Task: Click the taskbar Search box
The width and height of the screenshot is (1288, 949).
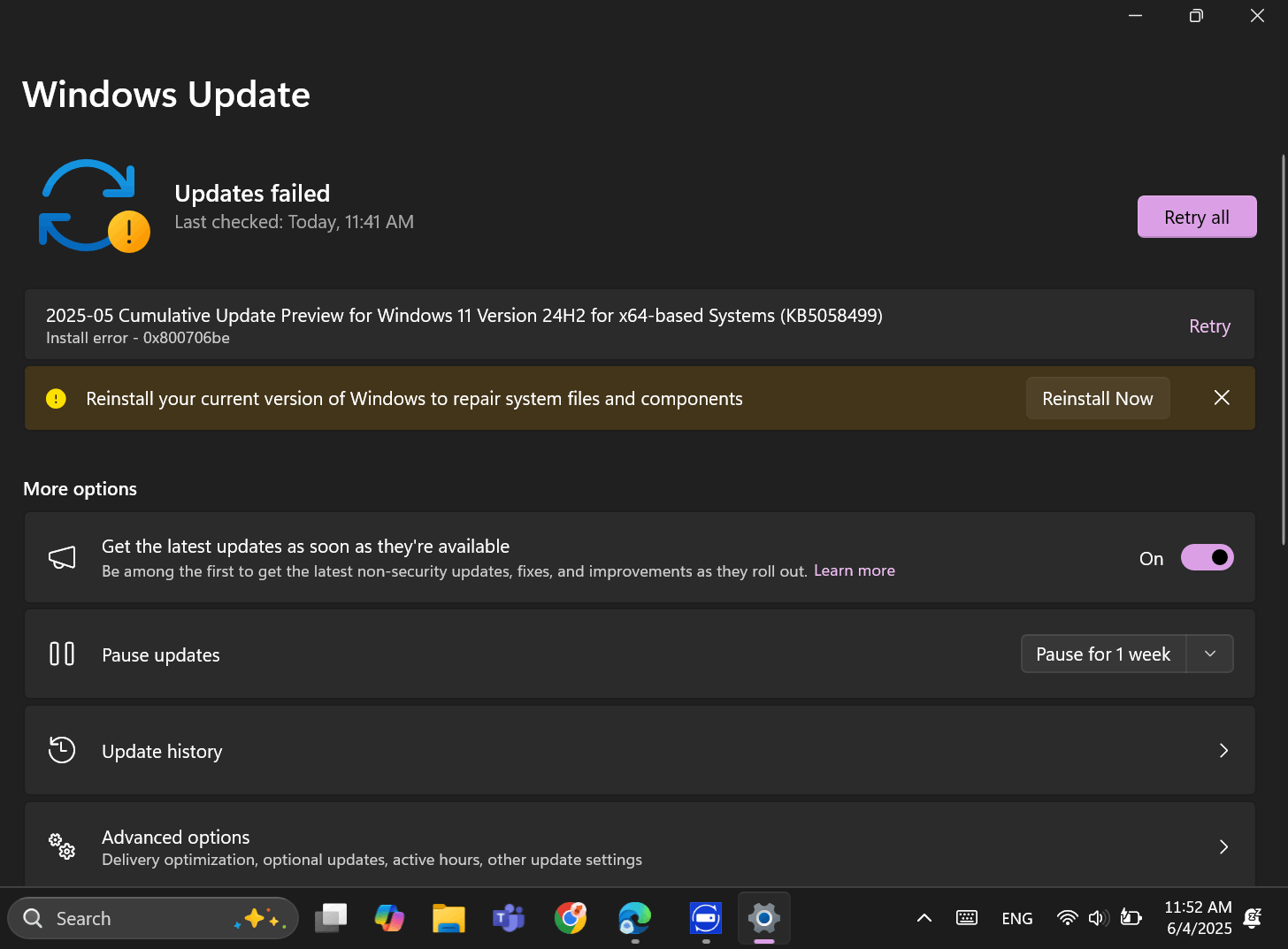Action: [153, 919]
